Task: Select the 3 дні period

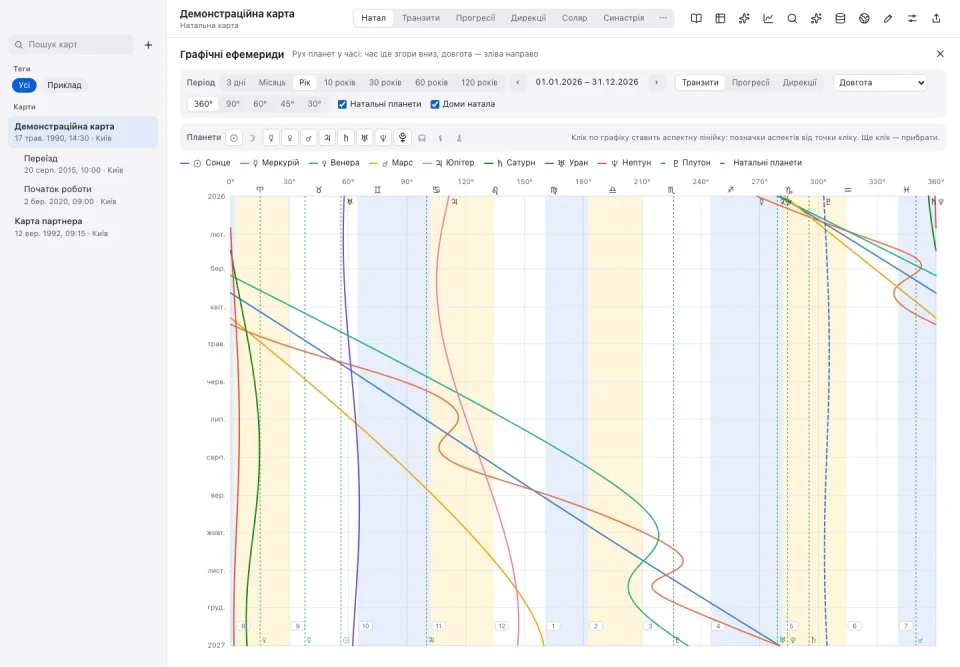Action: 236,83
